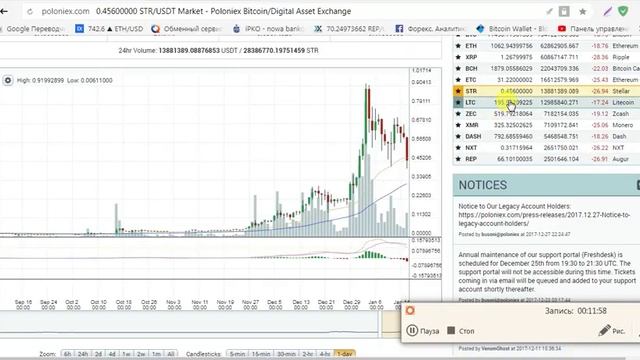Open chart settings gear icon
Viewport: 640px width, 360px height.
8,80
